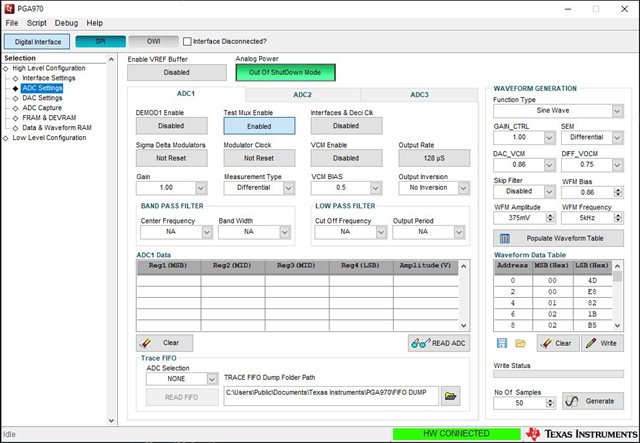The height and width of the screenshot is (443, 640).
Task: Click the PGA970 app icon in title bar
Action: coord(9,9)
